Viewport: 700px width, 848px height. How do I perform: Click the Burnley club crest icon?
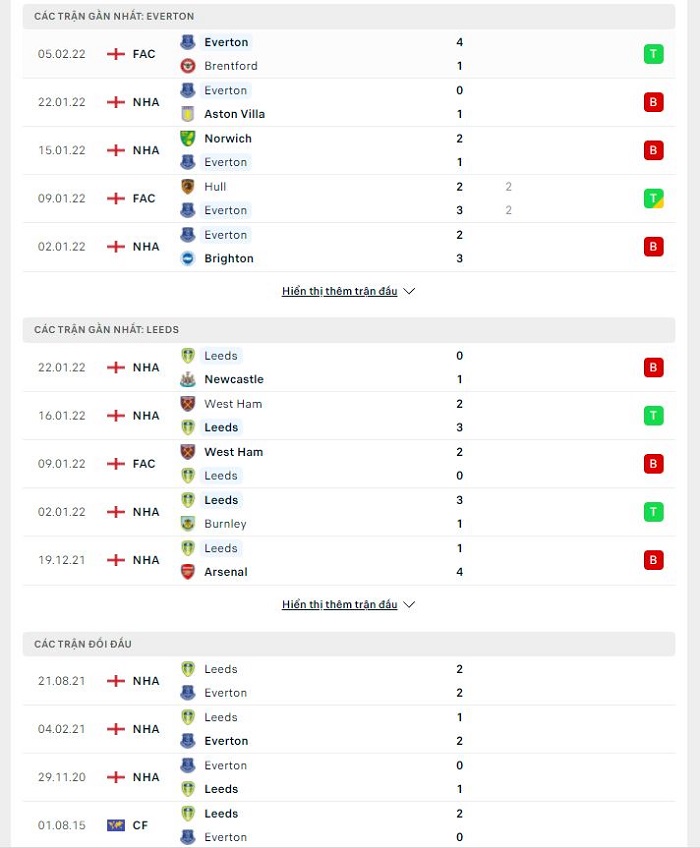[x=188, y=524]
